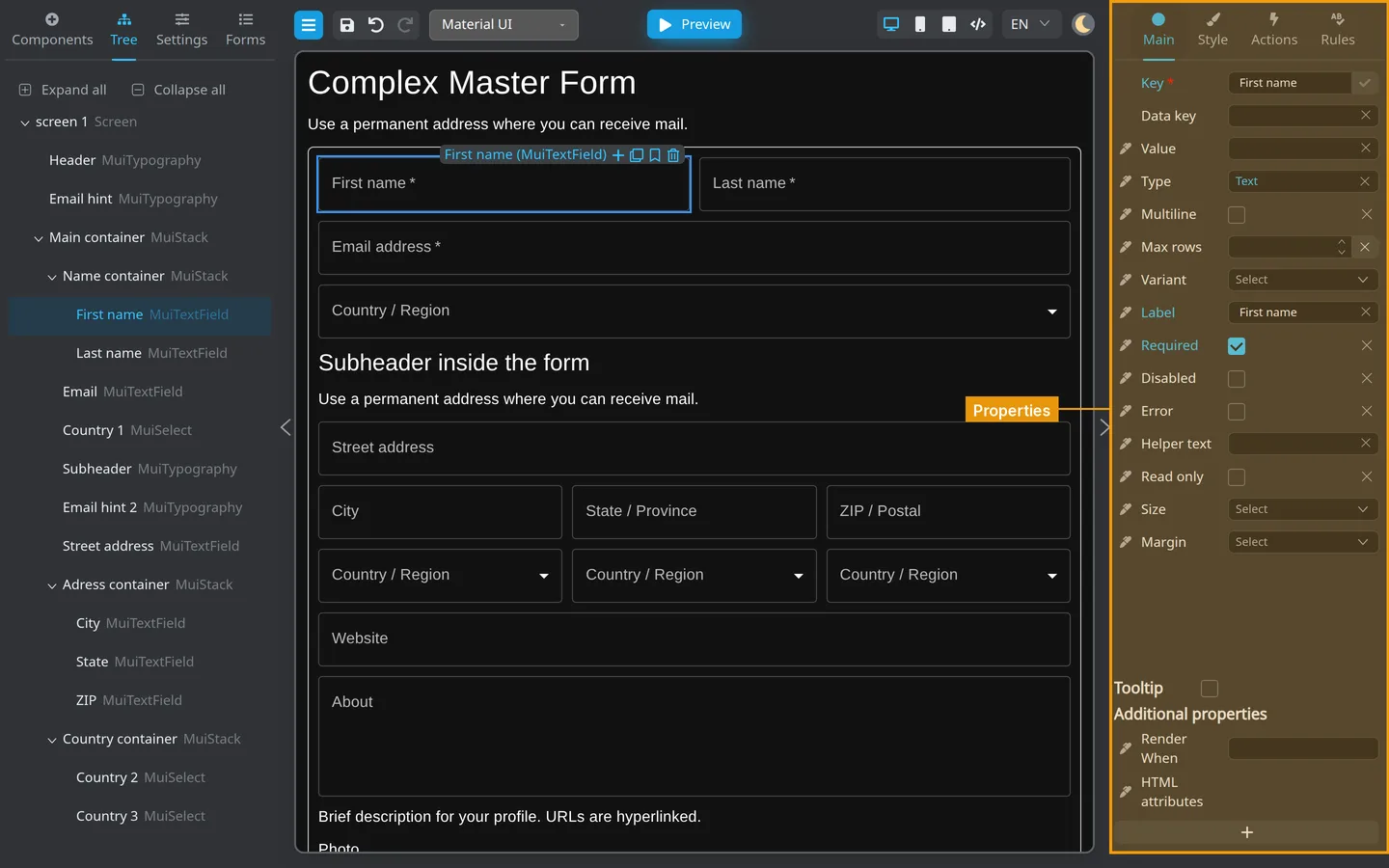Image resolution: width=1389 pixels, height=868 pixels.
Task: Click Collapse all in the tree
Action: click(x=178, y=90)
